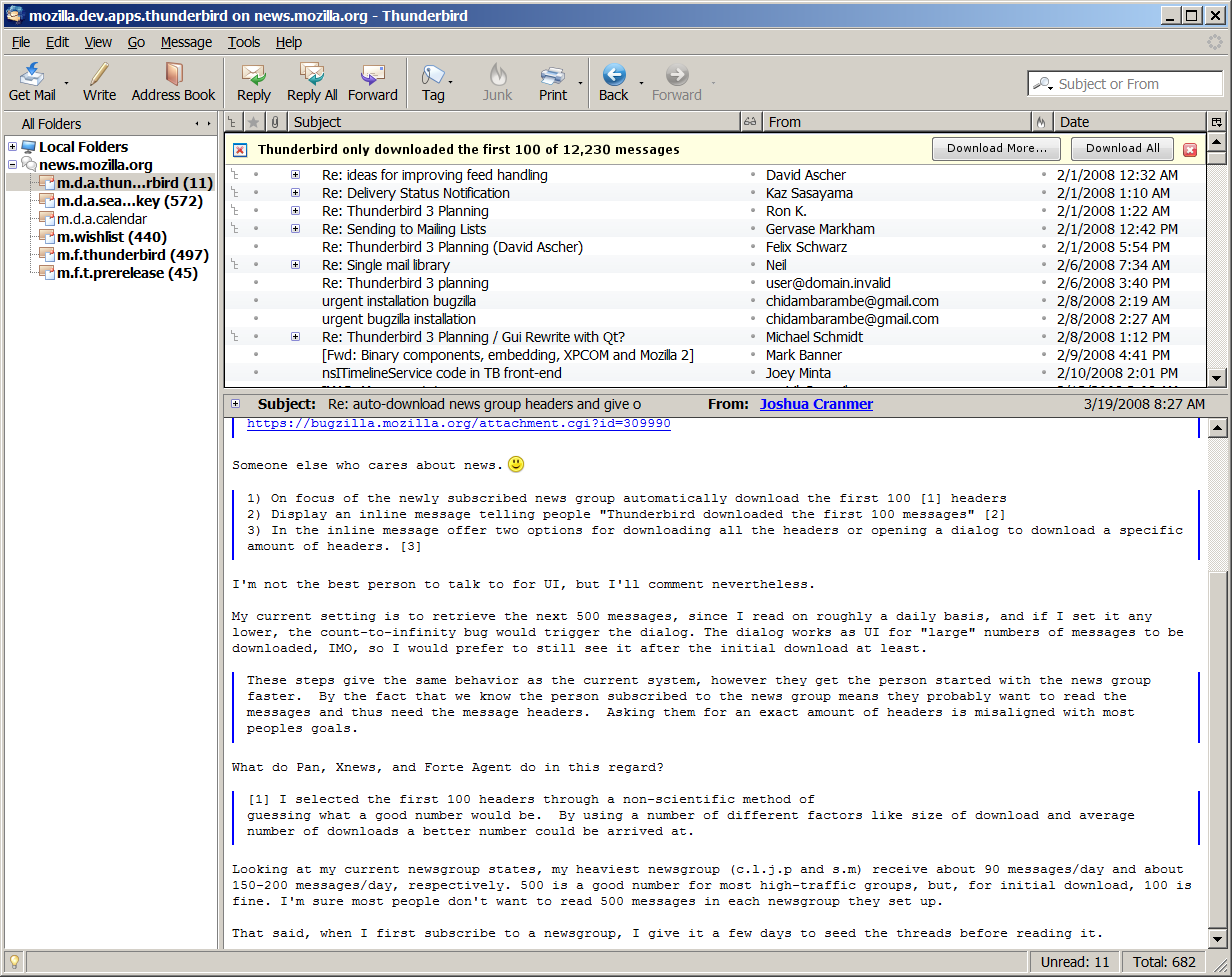Click the Print toolbar icon
Screen dimensions: 1232x977
[x=552, y=76]
